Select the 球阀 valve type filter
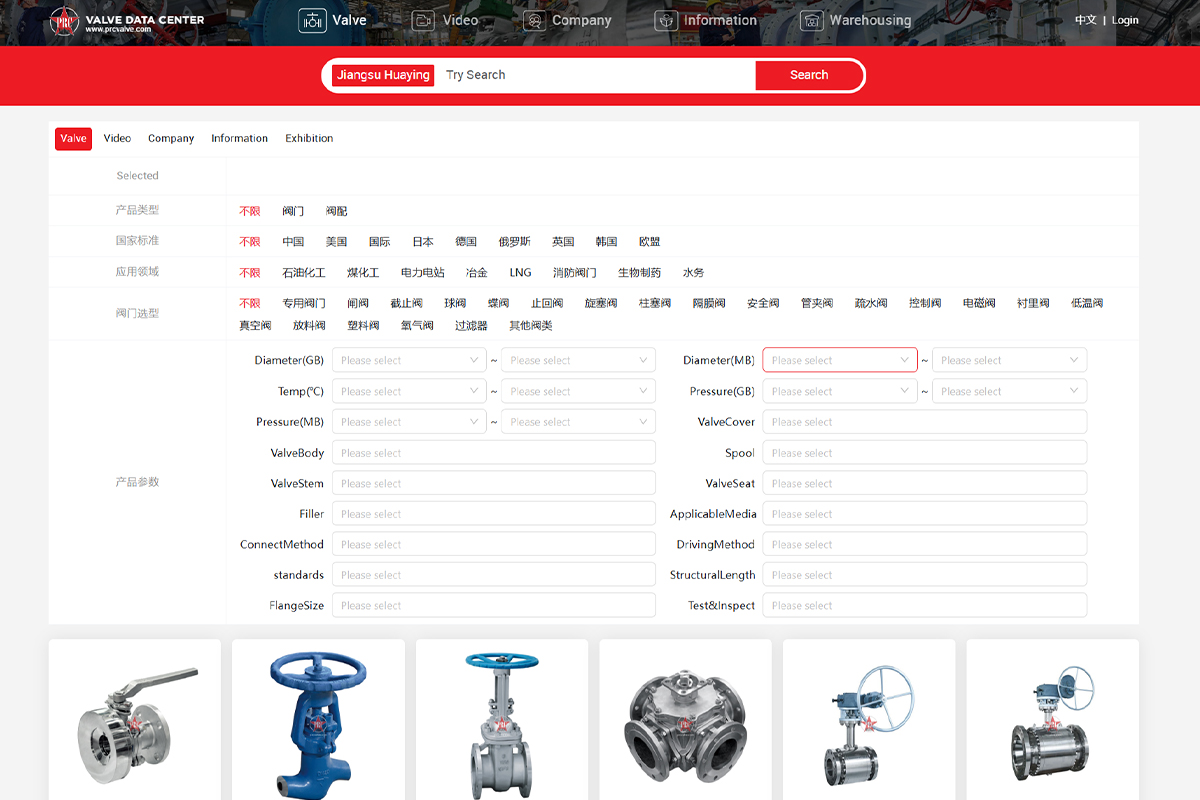Viewport: 1200px width, 800px height. click(x=455, y=303)
